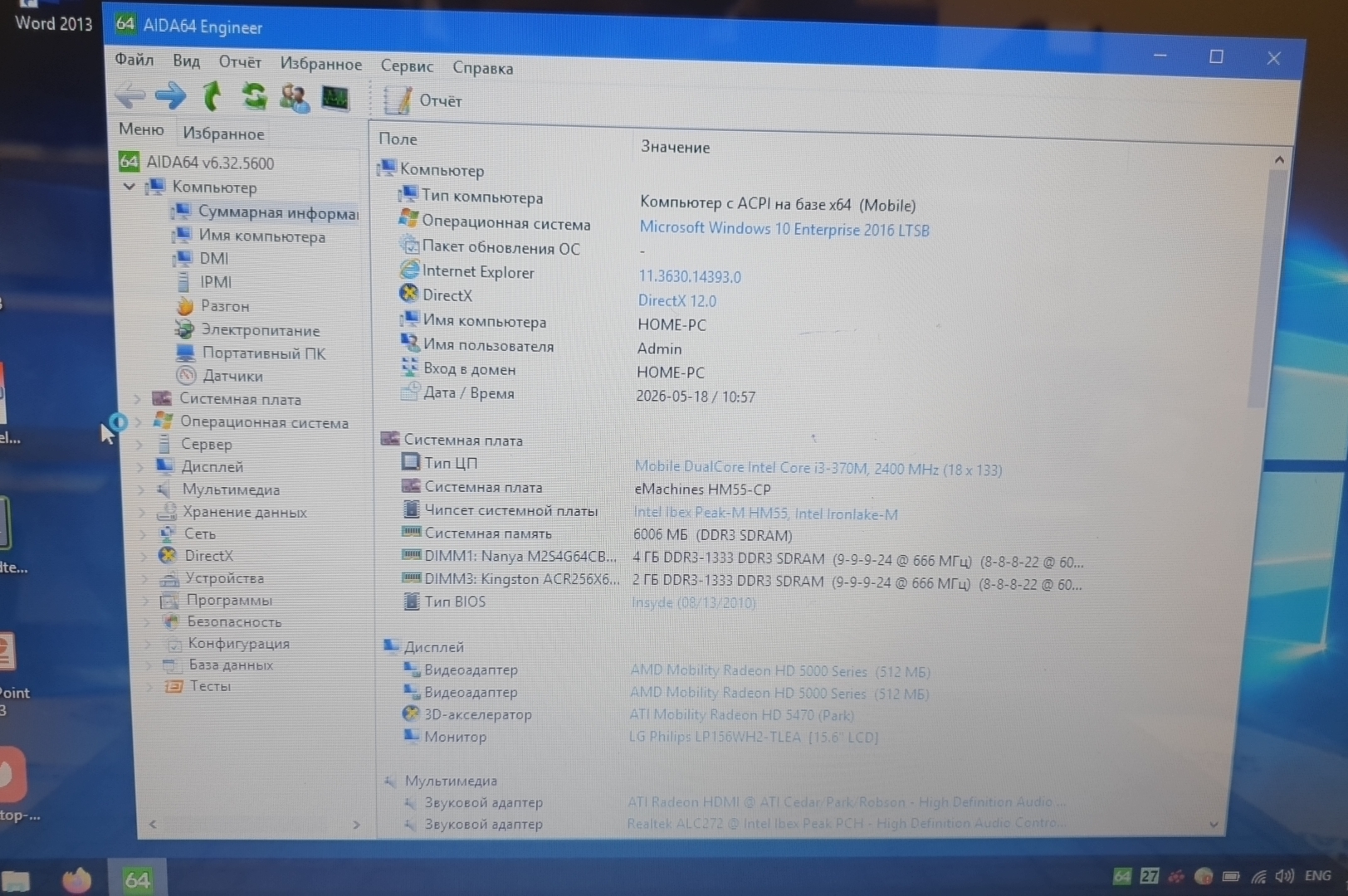Go up one level with the green arrow

click(212, 96)
